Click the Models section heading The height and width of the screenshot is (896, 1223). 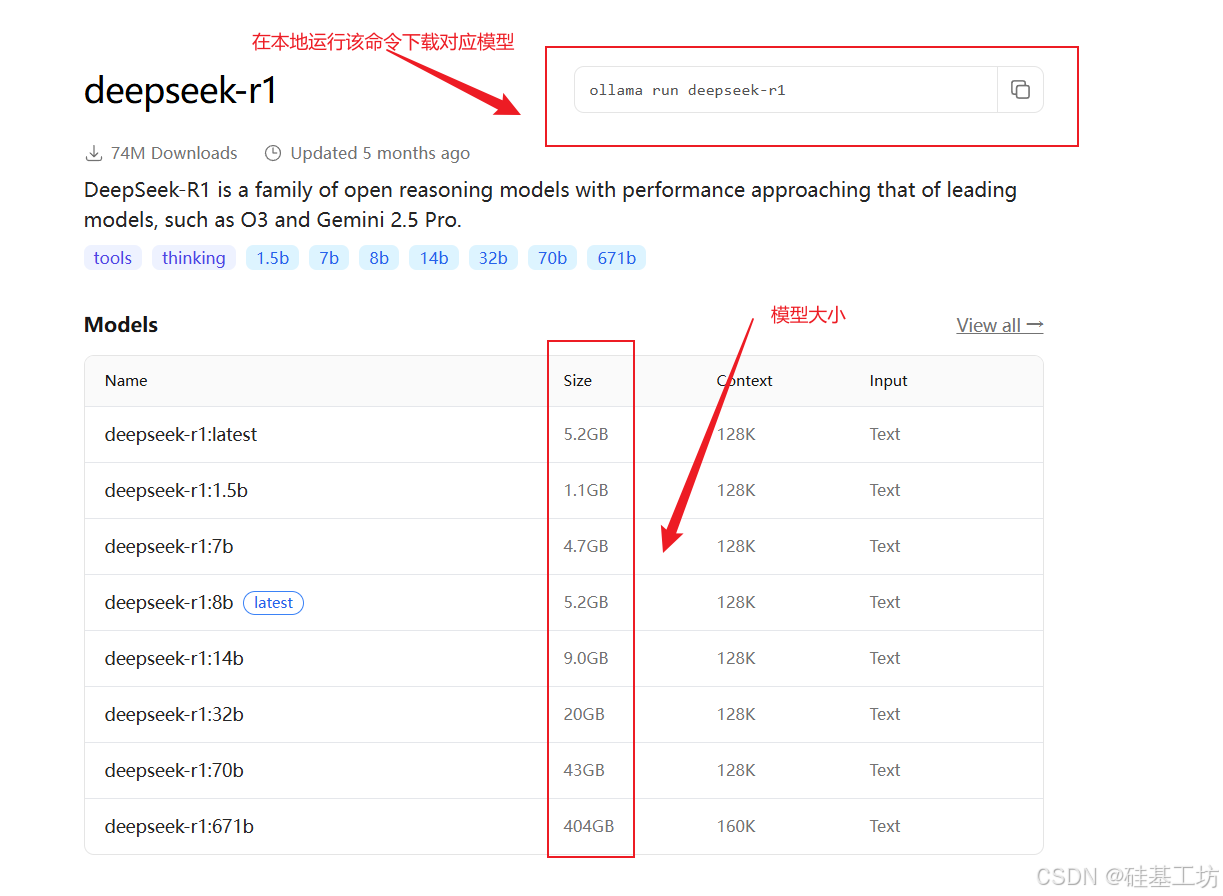pos(121,325)
